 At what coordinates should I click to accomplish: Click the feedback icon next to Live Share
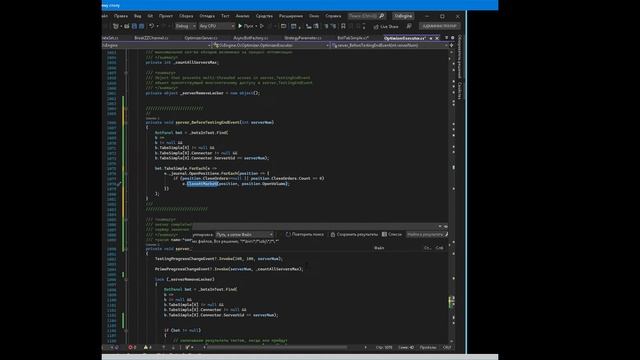pos(409,26)
